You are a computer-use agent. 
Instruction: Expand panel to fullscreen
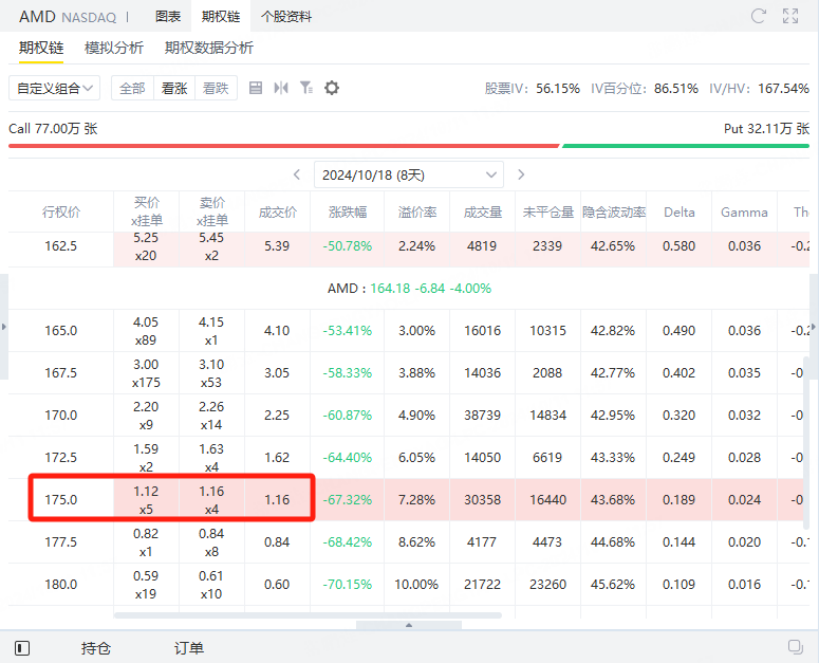pyautogui.click(x=790, y=16)
